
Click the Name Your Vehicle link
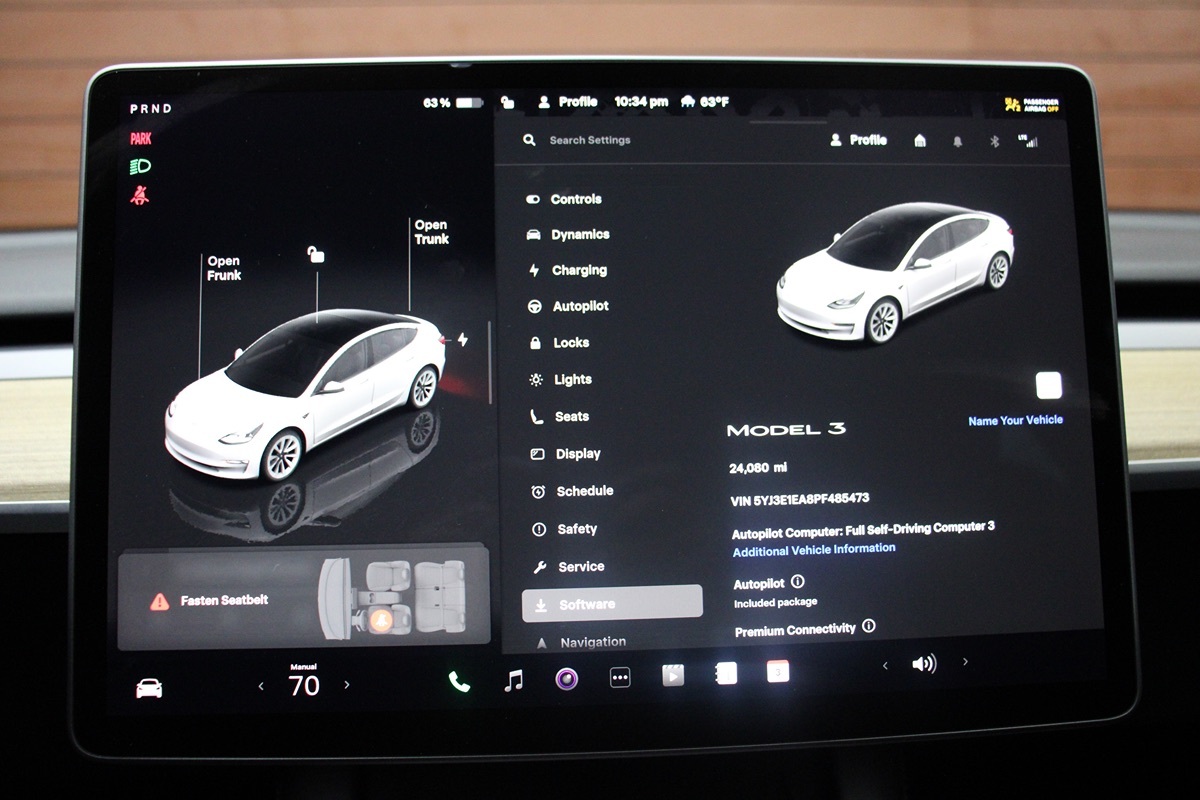coord(1015,421)
